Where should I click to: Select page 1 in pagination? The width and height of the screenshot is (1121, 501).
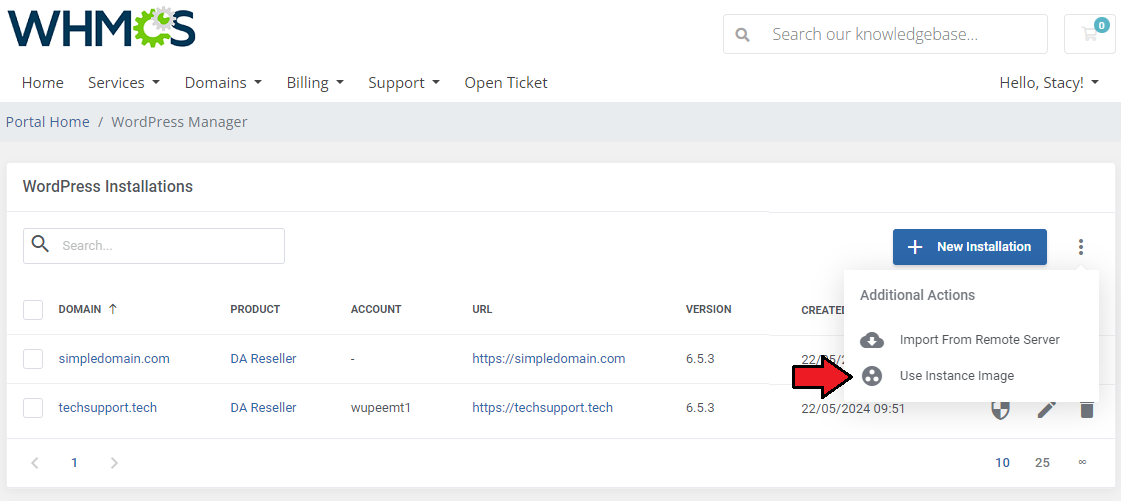[x=74, y=462]
